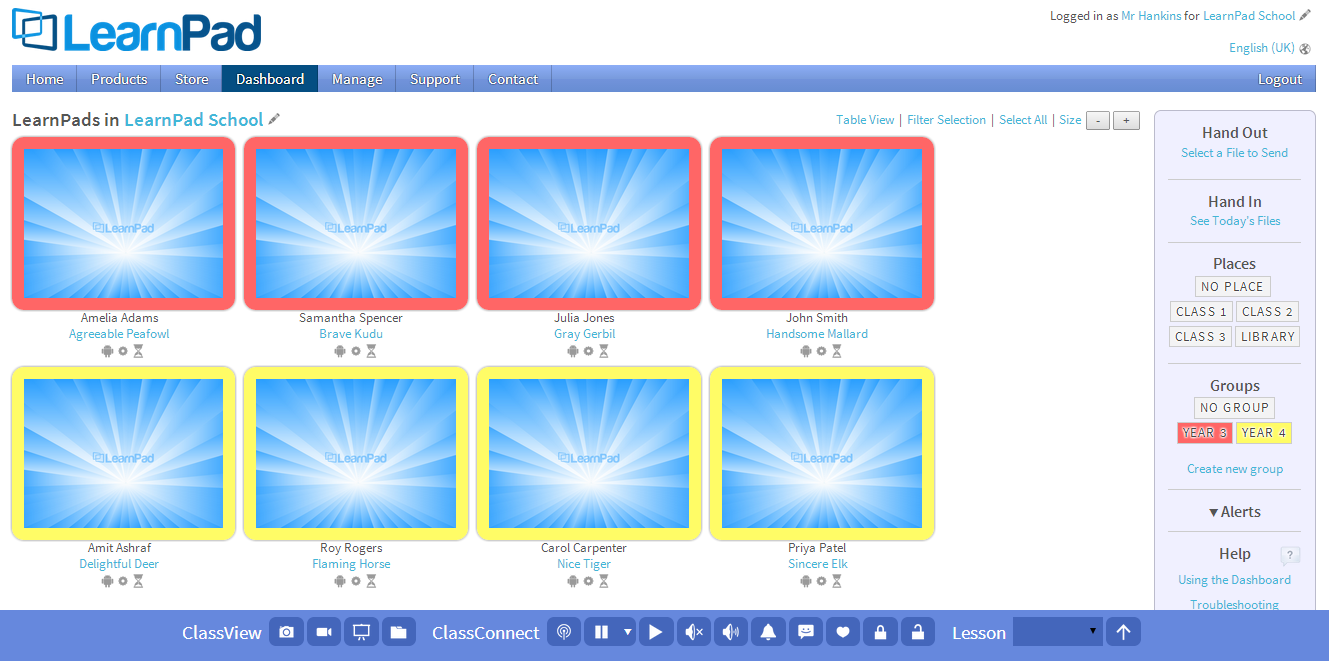The image size is (1329, 661).
Task: Click the settings gear under Julia Jones
Action: pyautogui.click(x=589, y=351)
